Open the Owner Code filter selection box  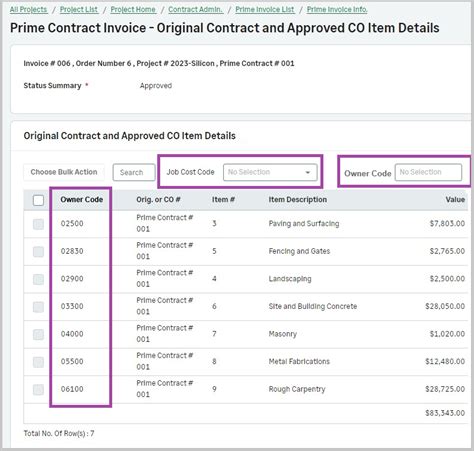coord(428,172)
